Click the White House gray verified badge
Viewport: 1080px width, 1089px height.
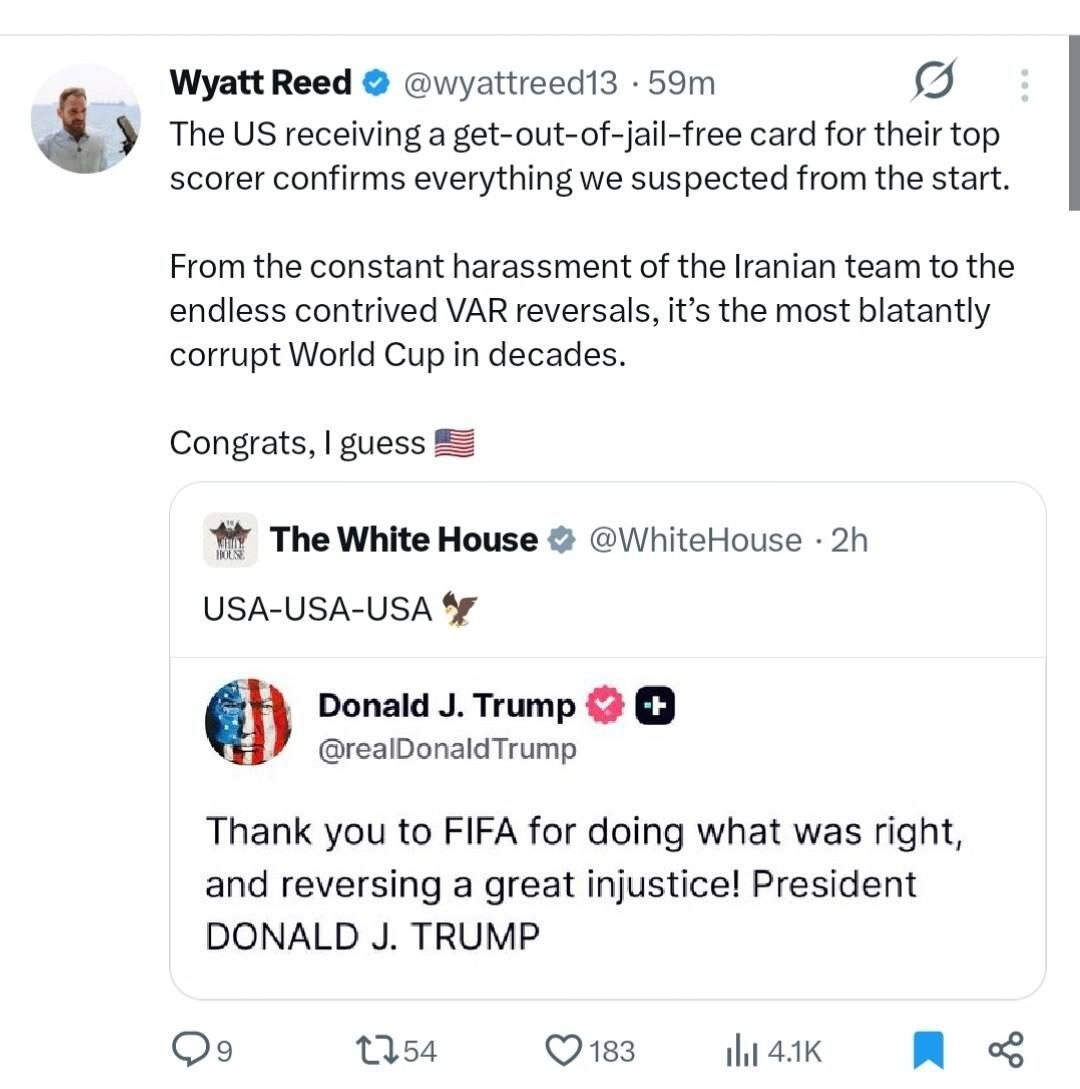click(561, 540)
